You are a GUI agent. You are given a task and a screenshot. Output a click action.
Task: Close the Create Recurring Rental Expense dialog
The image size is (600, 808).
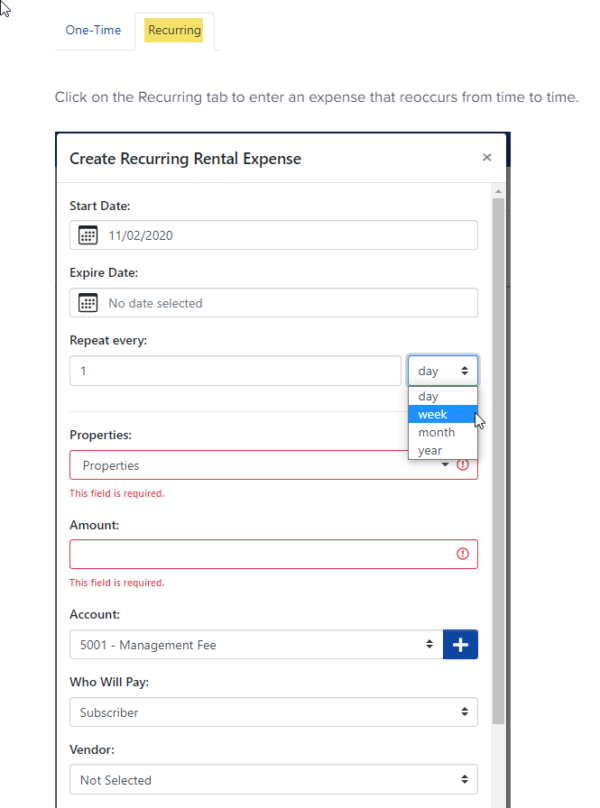[x=487, y=157]
